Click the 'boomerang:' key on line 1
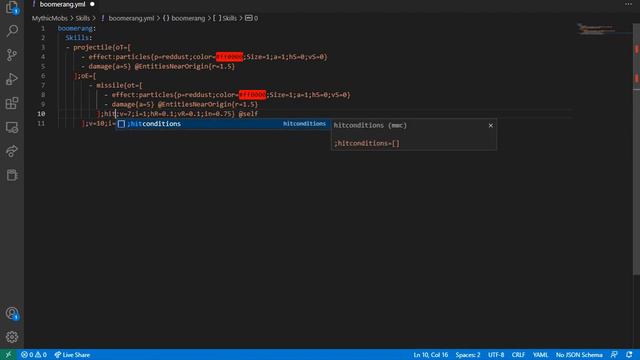Image resolution: width=640 pixels, height=360 pixels. point(77,28)
